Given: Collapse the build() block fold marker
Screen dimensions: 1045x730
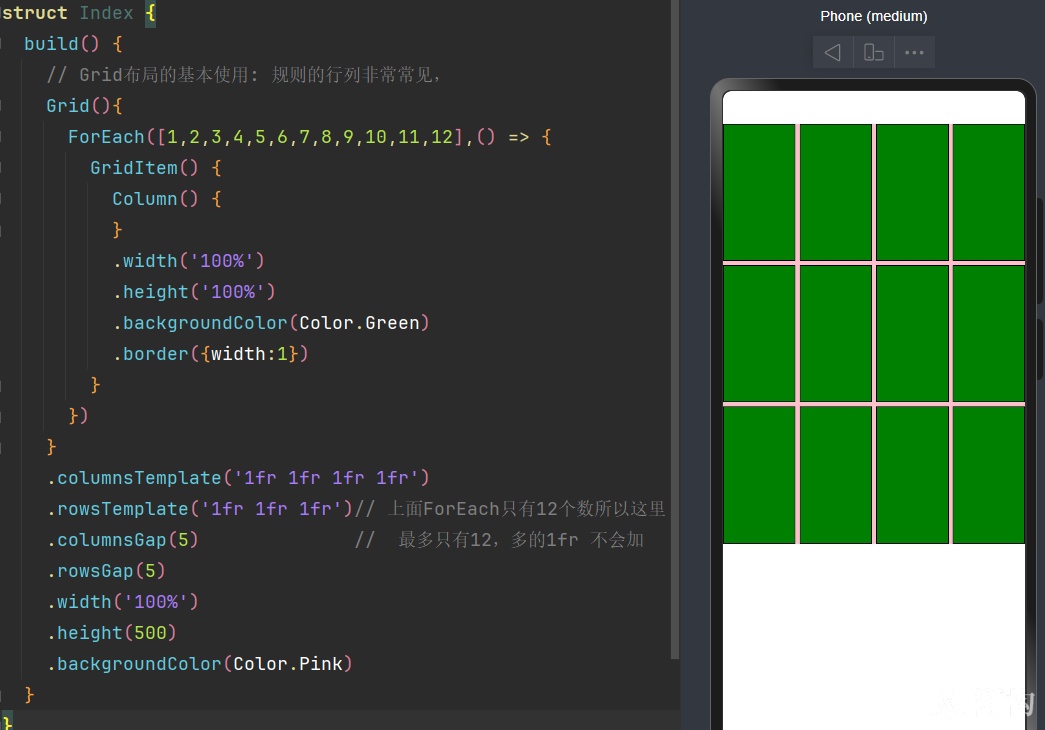Looking at the screenshot, I should click(x=2, y=44).
